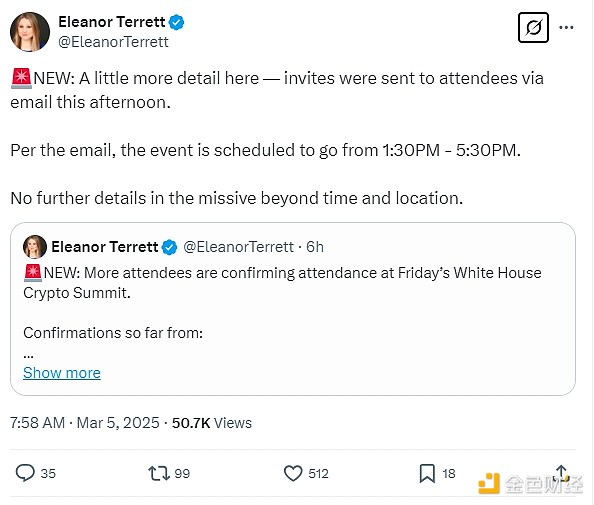Viewport: 594px width, 505px height.
Task: Open the quoted tweet's 6h timestamp
Action: click(315, 247)
